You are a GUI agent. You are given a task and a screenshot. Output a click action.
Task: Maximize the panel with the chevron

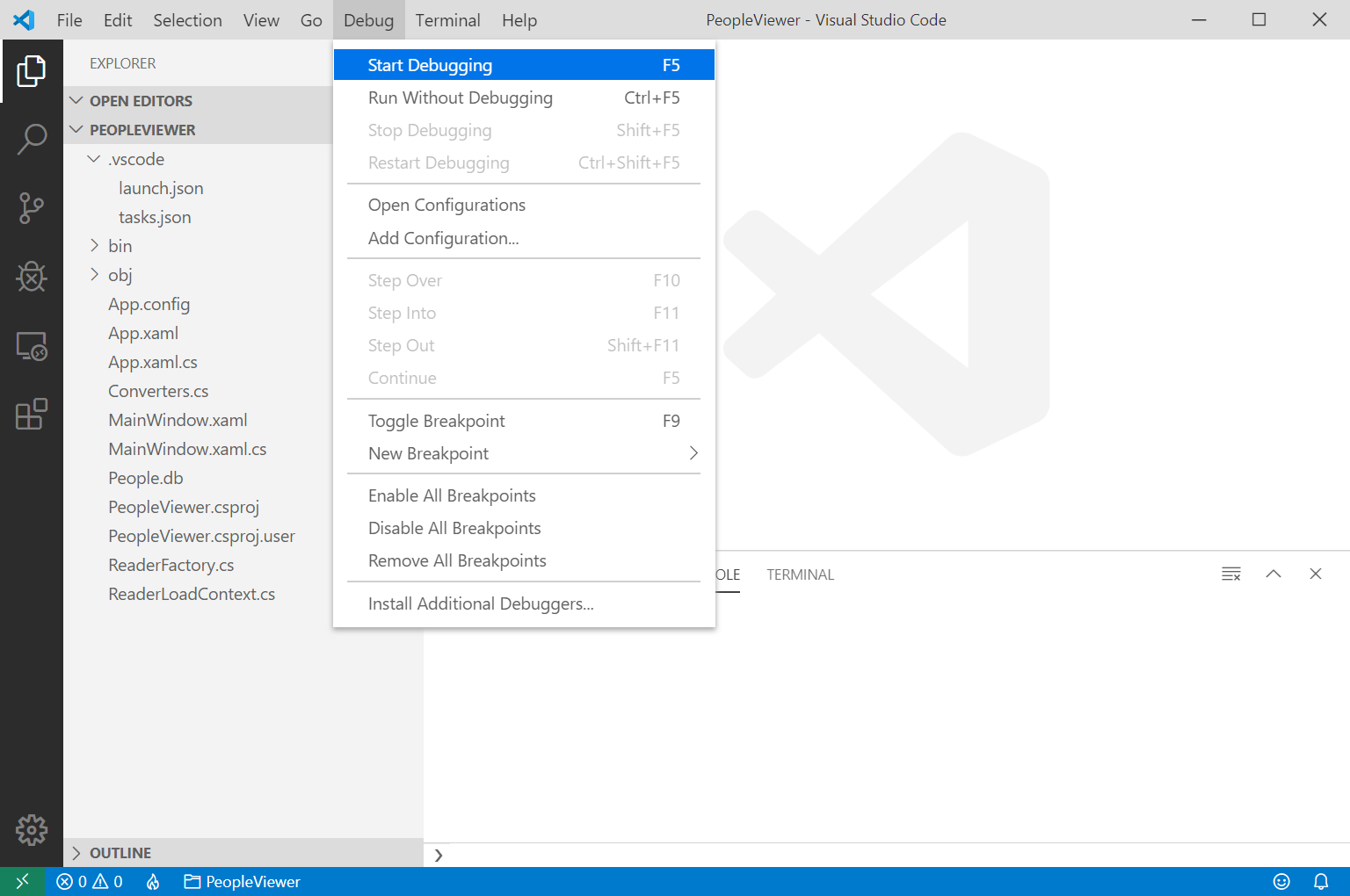click(1273, 574)
